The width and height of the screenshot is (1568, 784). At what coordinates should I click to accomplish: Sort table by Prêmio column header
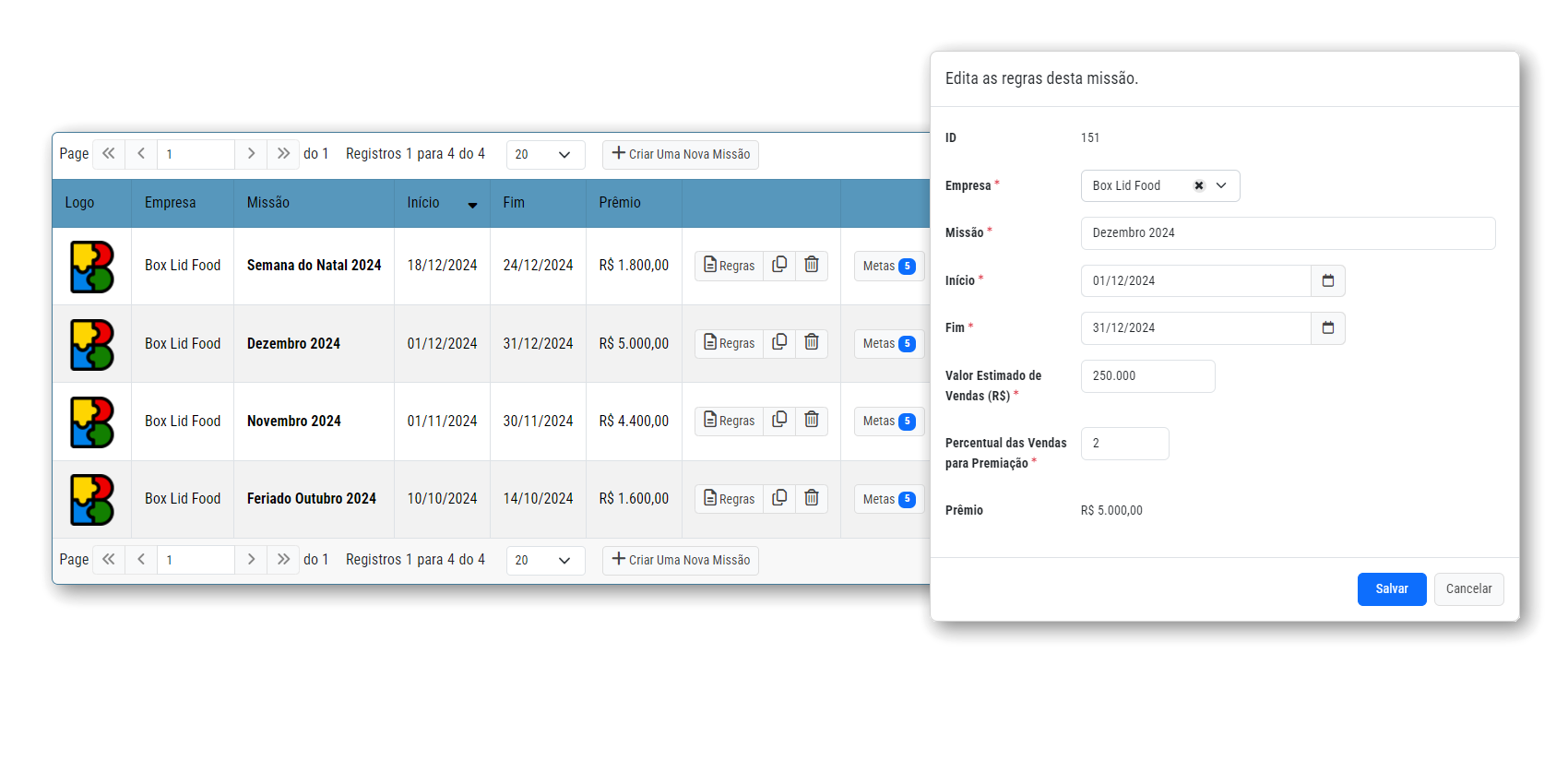(x=620, y=203)
